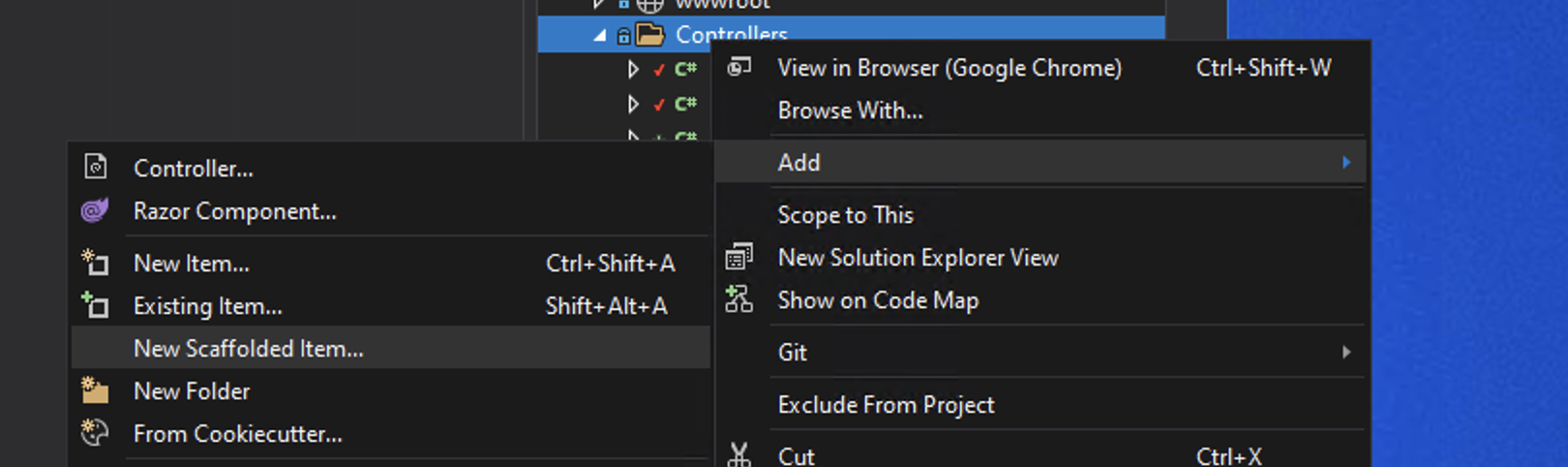
Task: Click the New Item icon
Action: point(95,263)
